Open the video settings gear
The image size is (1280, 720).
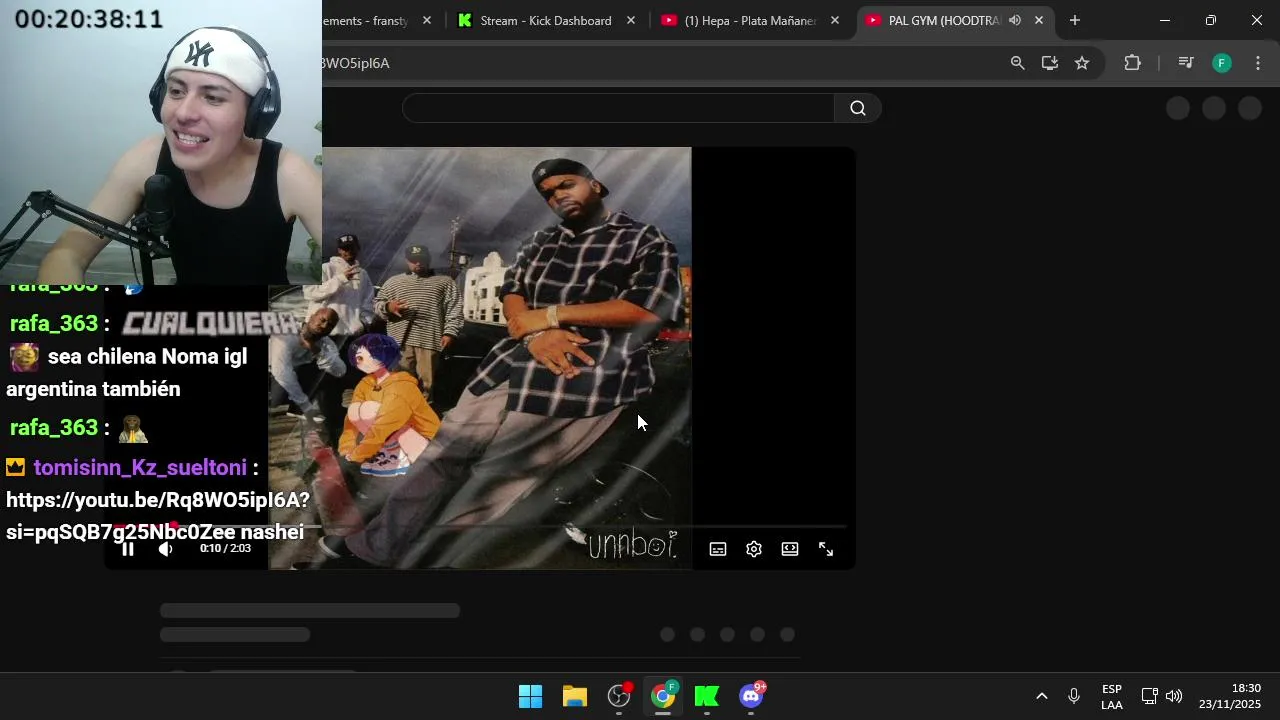(754, 549)
